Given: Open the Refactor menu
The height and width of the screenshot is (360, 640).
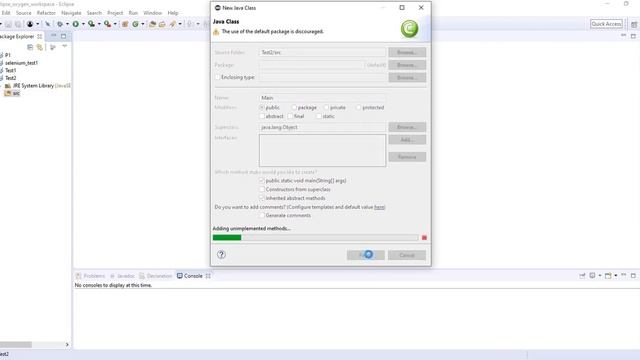Looking at the screenshot, I should (x=46, y=13).
